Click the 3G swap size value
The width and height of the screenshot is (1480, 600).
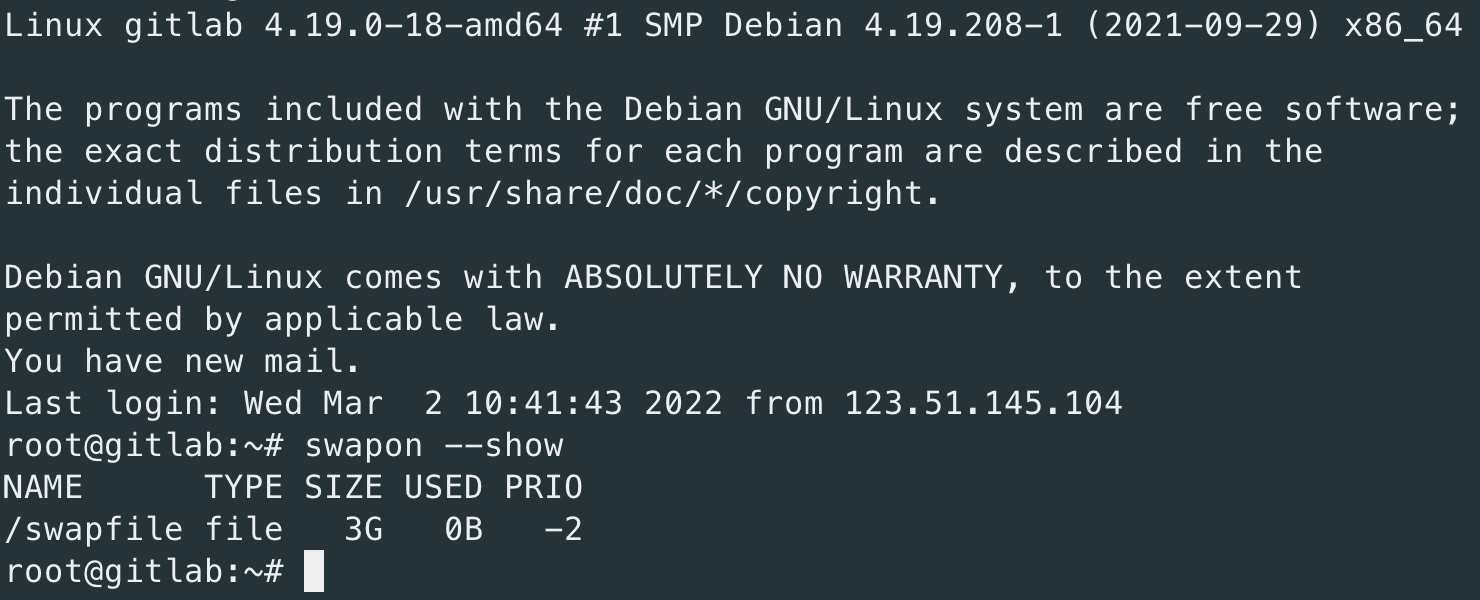pos(364,529)
